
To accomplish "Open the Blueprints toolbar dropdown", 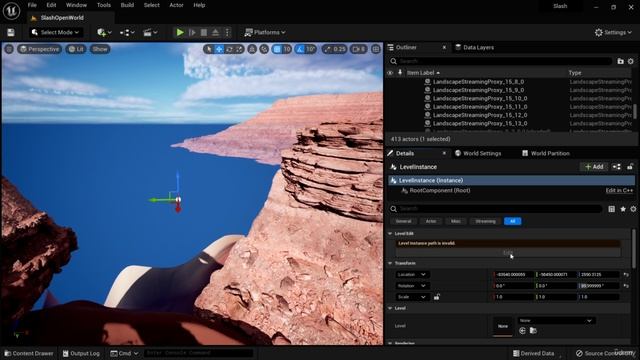I will (x=127, y=32).
